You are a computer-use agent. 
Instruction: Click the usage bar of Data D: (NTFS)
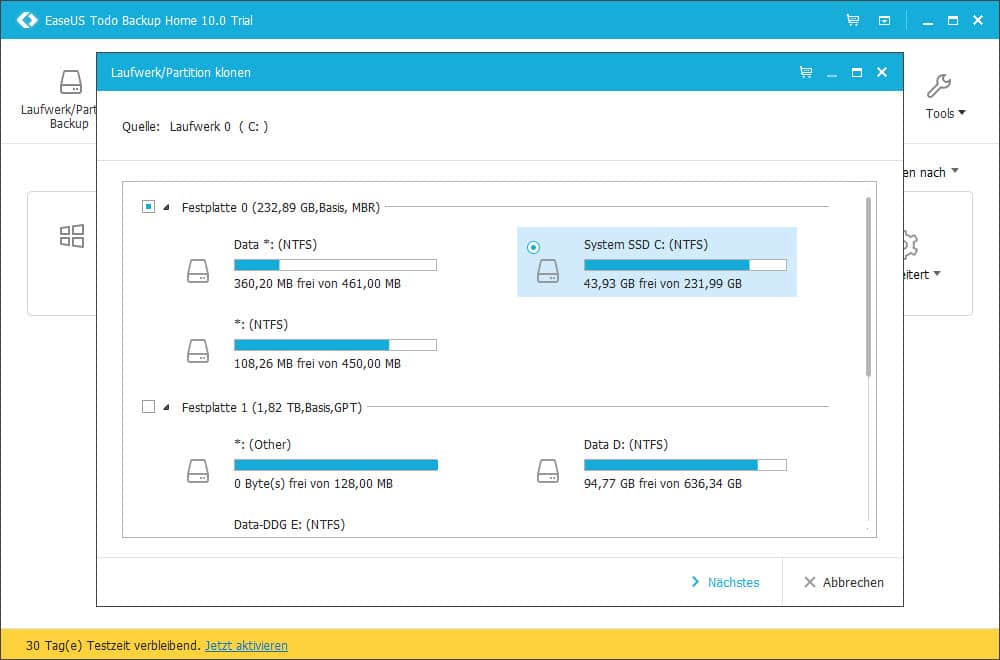[686, 465]
